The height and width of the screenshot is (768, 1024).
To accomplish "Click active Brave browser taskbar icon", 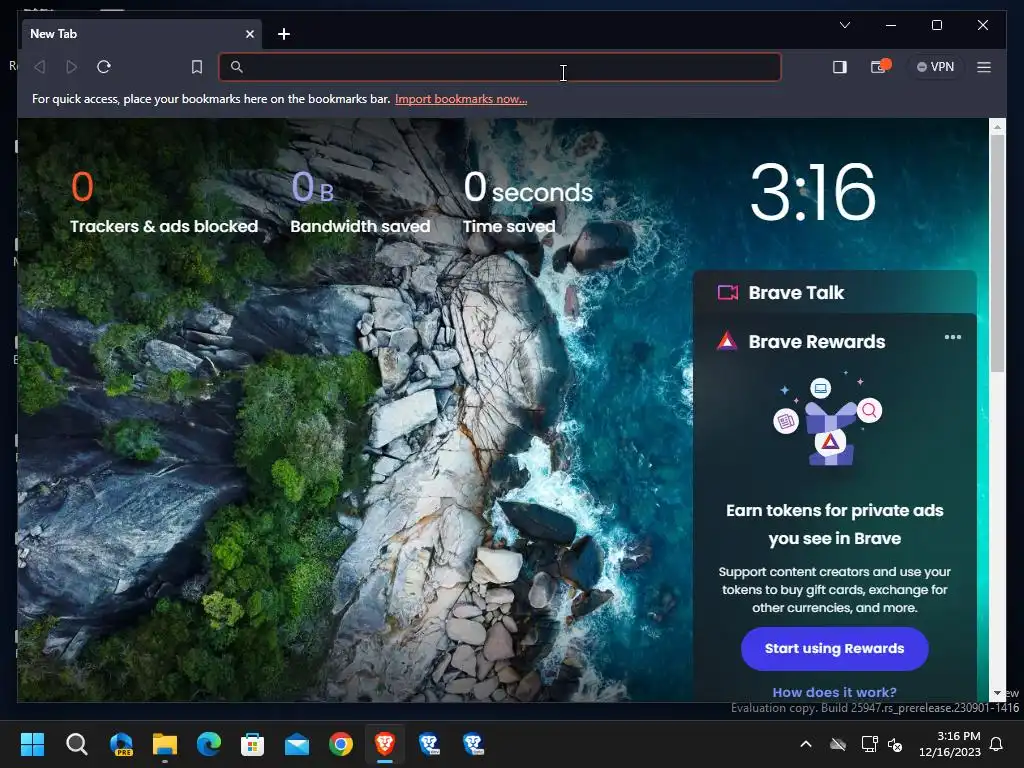I will tap(385, 744).
